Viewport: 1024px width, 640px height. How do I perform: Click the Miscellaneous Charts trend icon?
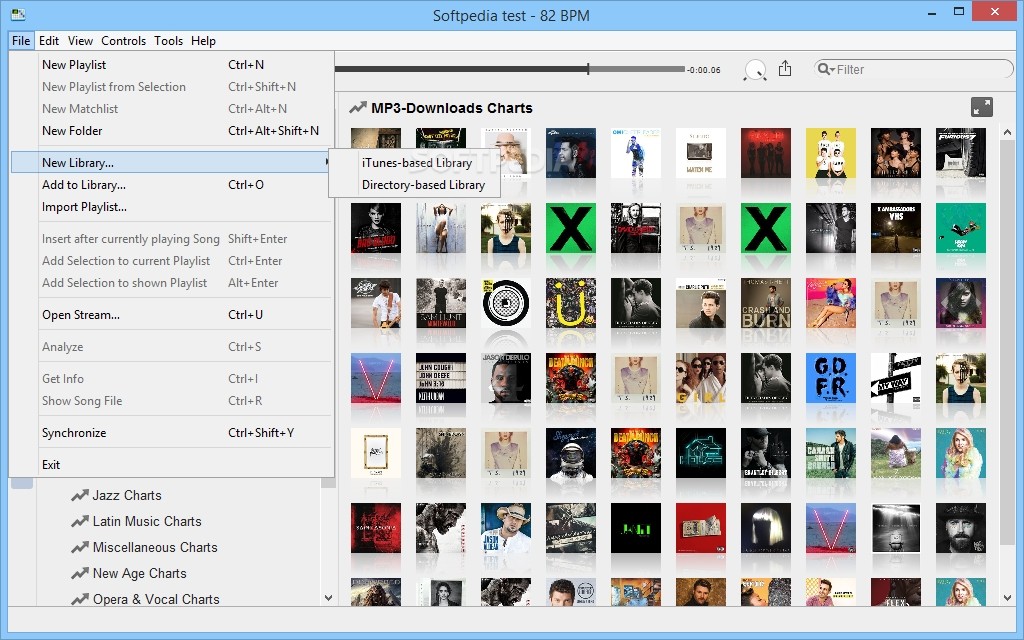pyautogui.click(x=80, y=548)
